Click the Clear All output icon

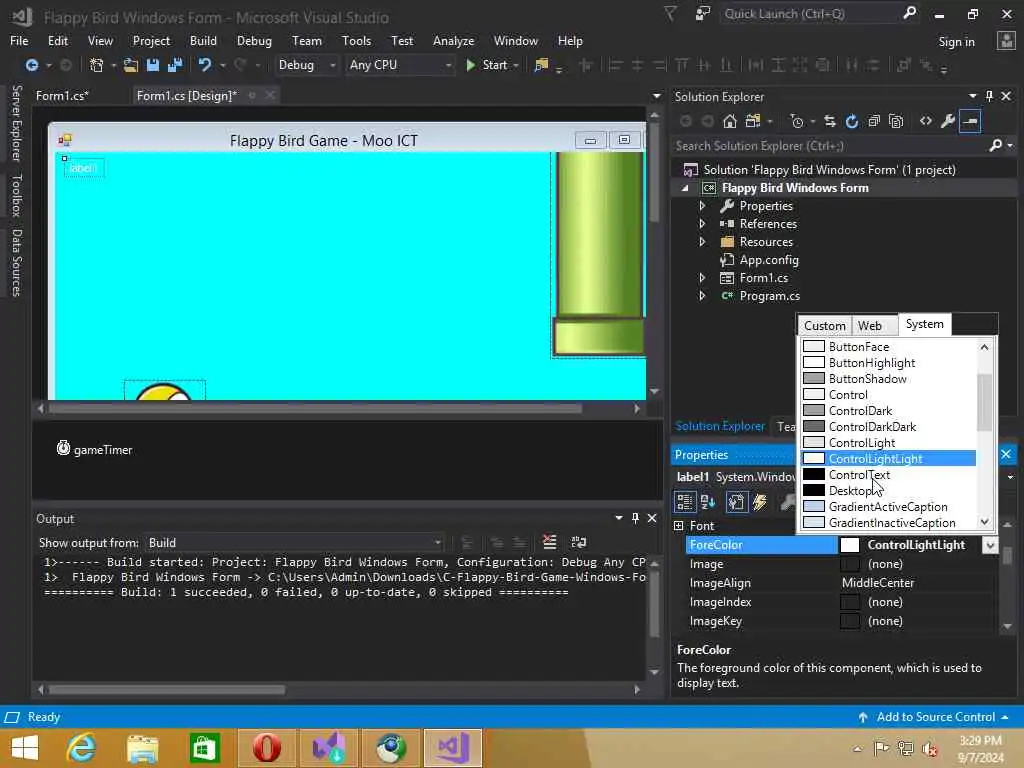(x=550, y=542)
